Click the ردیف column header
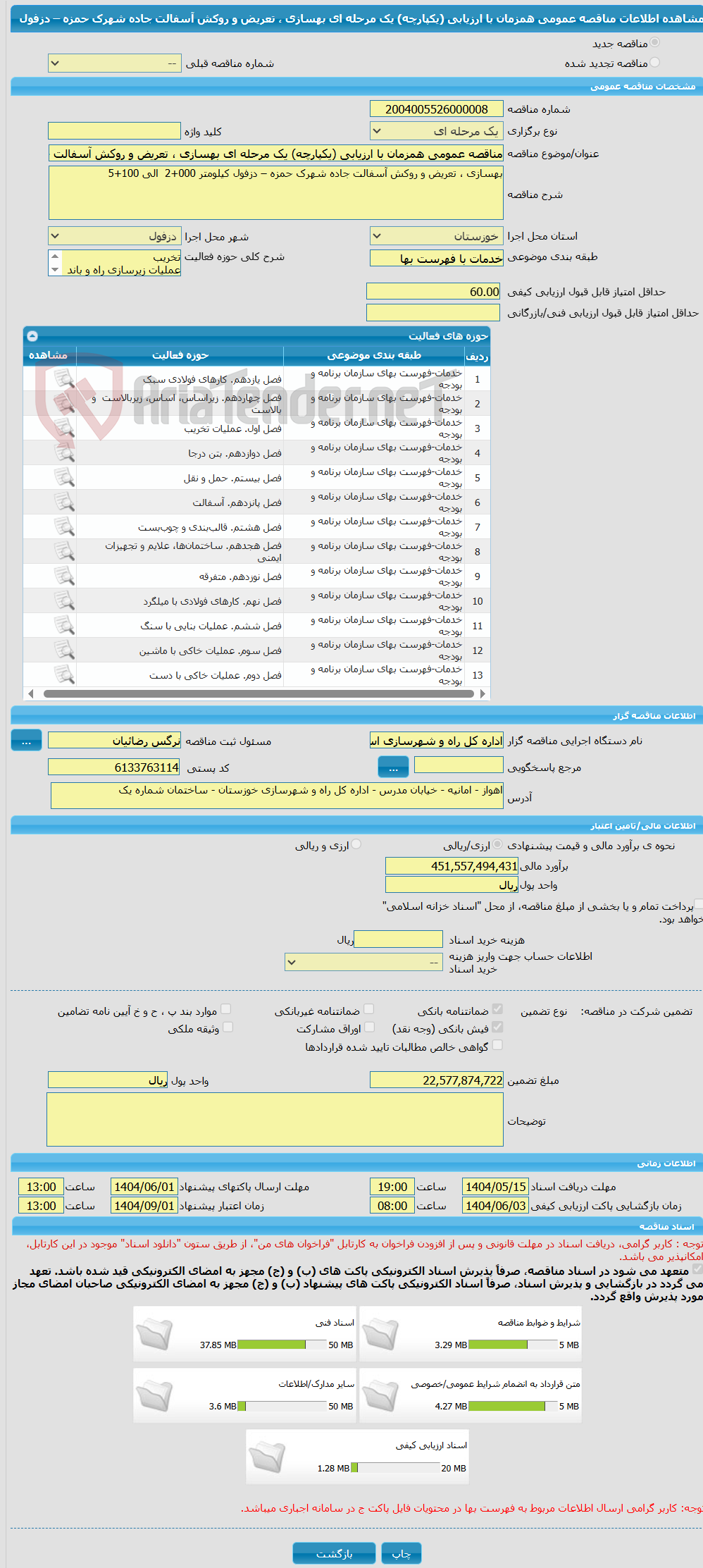The width and height of the screenshot is (703, 1568). 477,355
